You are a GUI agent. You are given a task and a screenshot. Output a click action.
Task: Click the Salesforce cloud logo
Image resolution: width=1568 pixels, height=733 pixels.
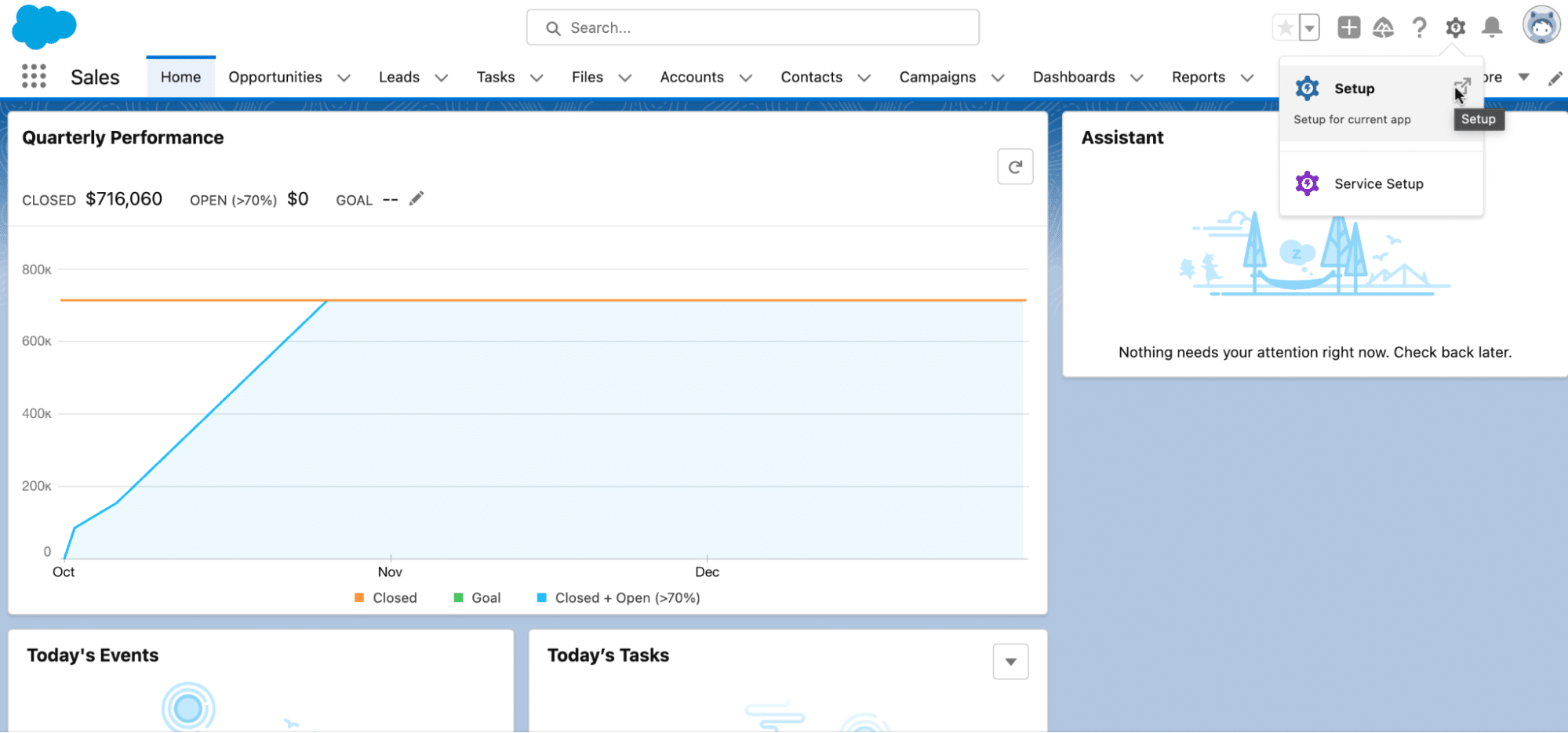click(44, 26)
